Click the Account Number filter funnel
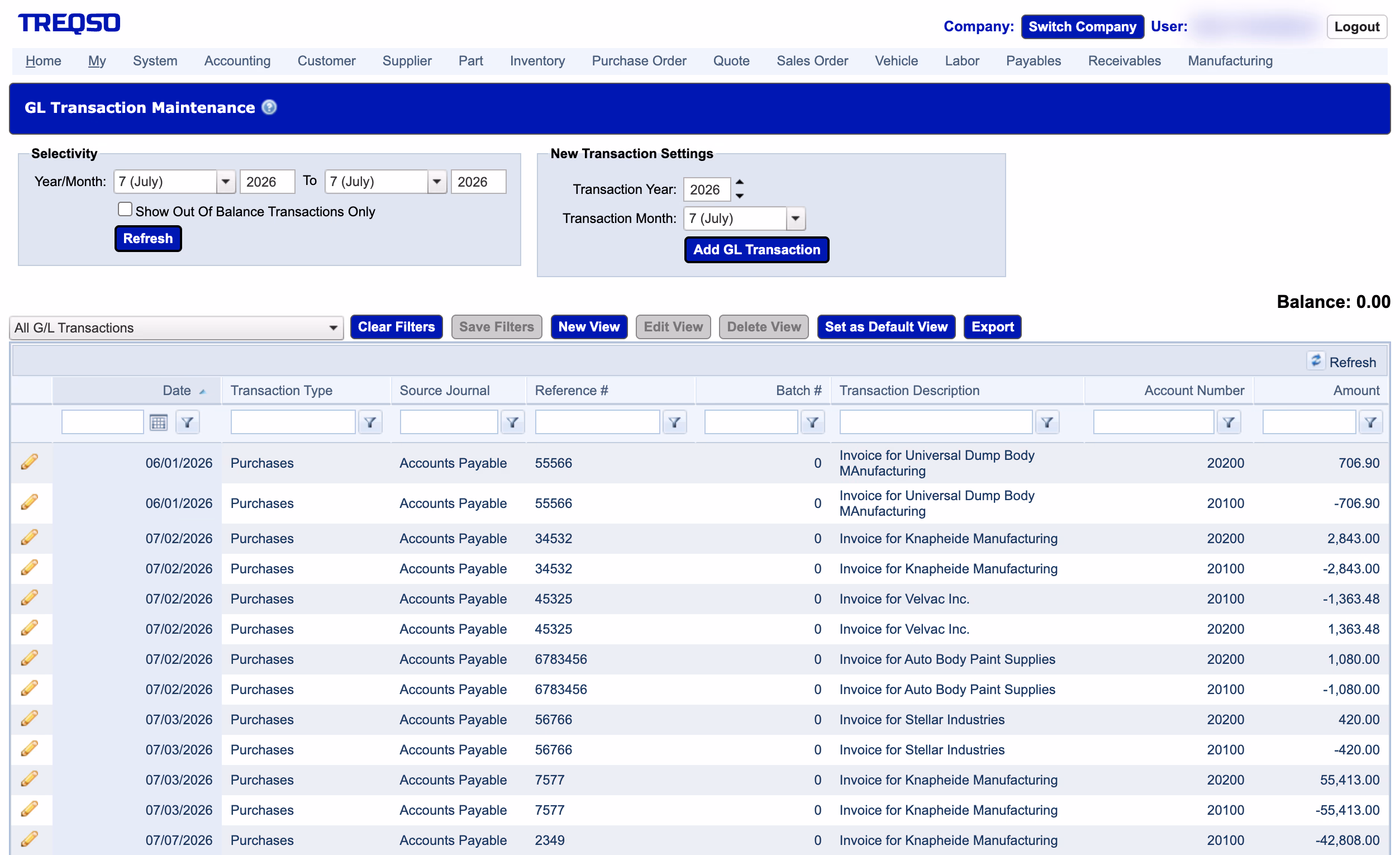Viewport: 1400px width, 855px height. 1228,422
